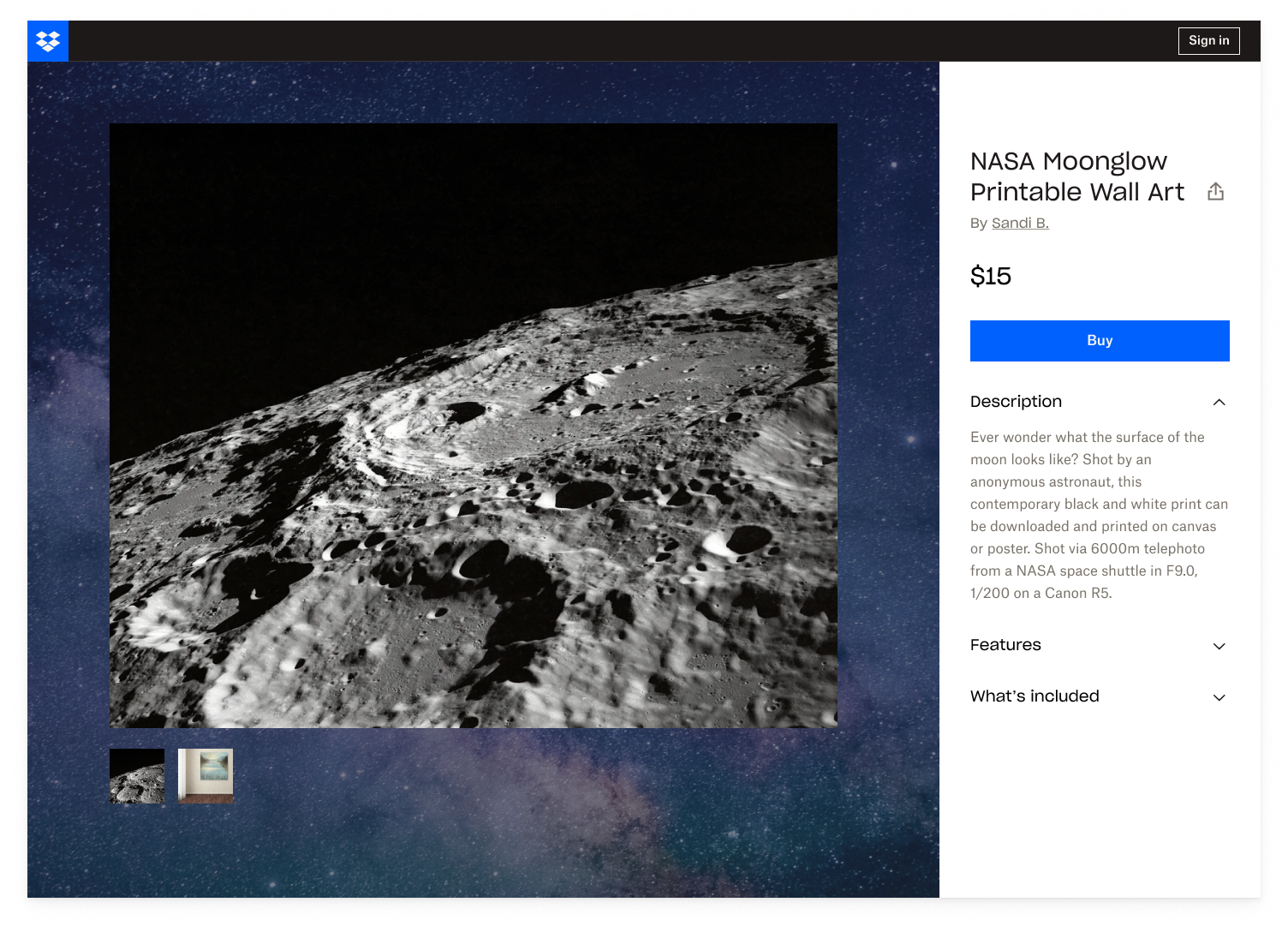Click the blue Buy button
This screenshot has height=932, width=1288.
tap(1100, 341)
